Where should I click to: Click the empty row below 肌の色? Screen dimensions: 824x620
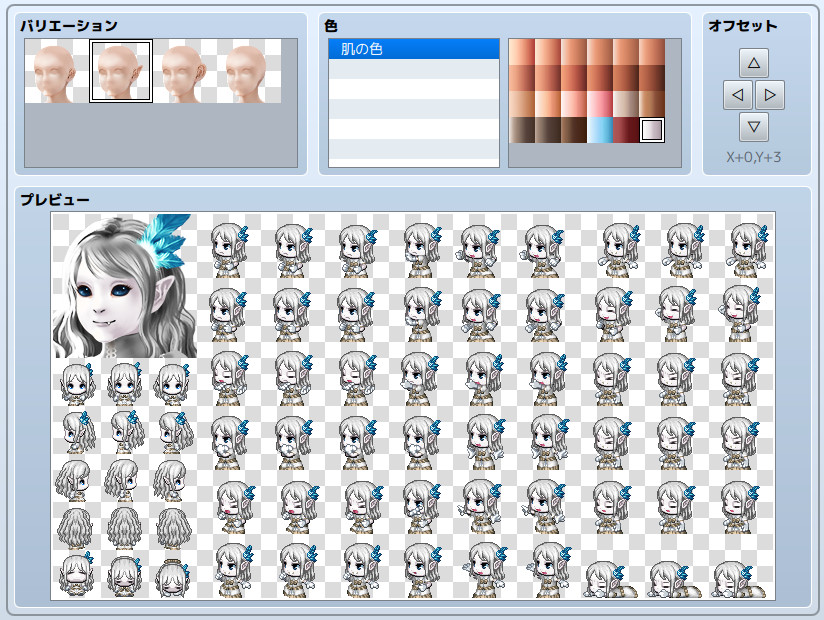coord(413,68)
